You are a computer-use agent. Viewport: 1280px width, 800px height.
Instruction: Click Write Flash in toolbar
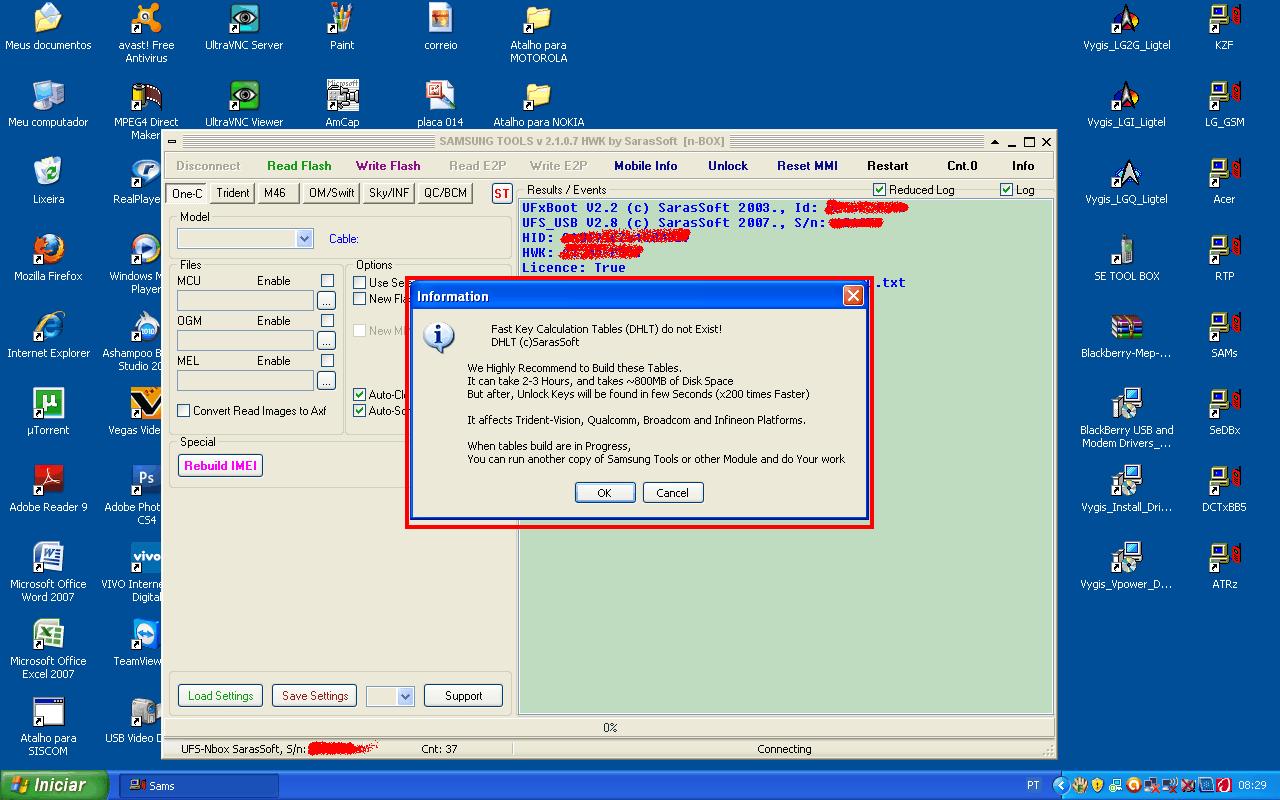pos(388,166)
